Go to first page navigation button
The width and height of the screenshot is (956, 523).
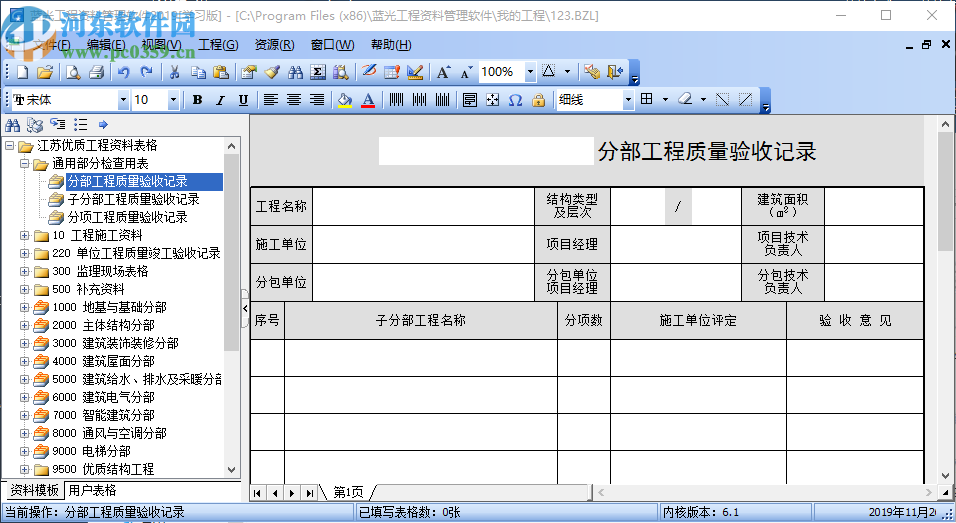[x=258, y=493]
